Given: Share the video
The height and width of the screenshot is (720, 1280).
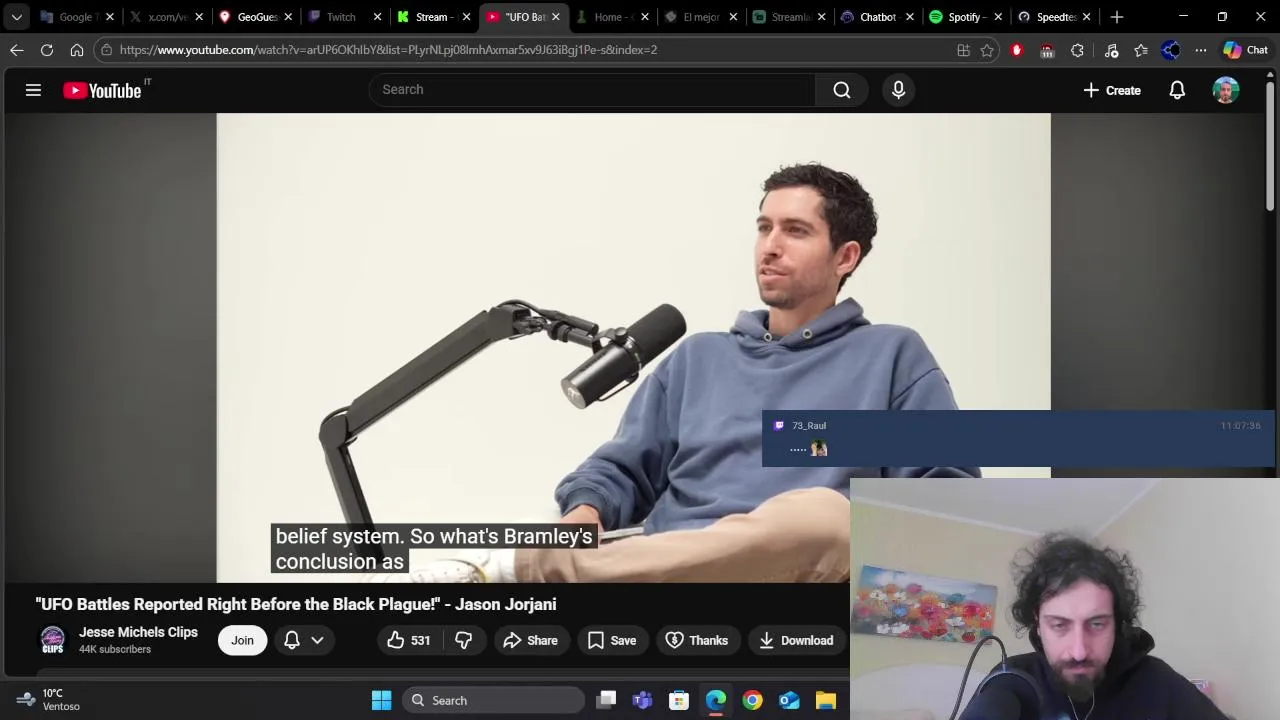Looking at the screenshot, I should (531, 640).
